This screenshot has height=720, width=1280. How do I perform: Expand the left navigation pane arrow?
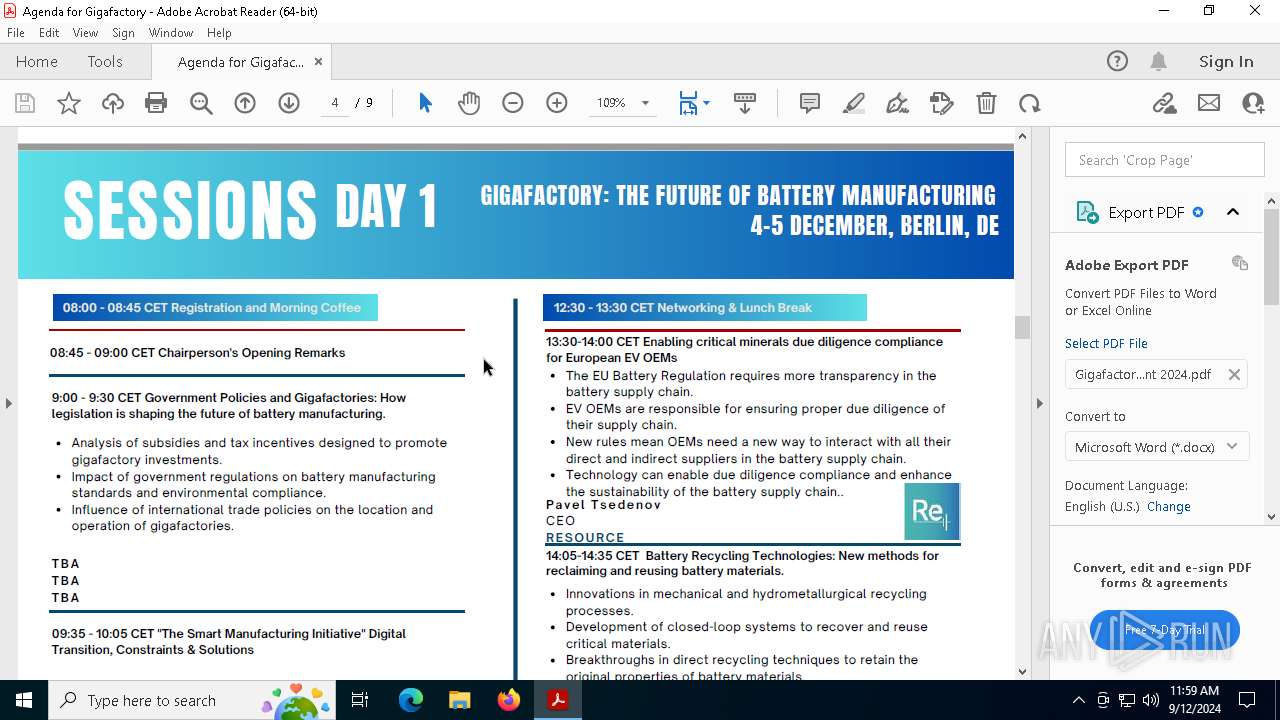coord(9,403)
